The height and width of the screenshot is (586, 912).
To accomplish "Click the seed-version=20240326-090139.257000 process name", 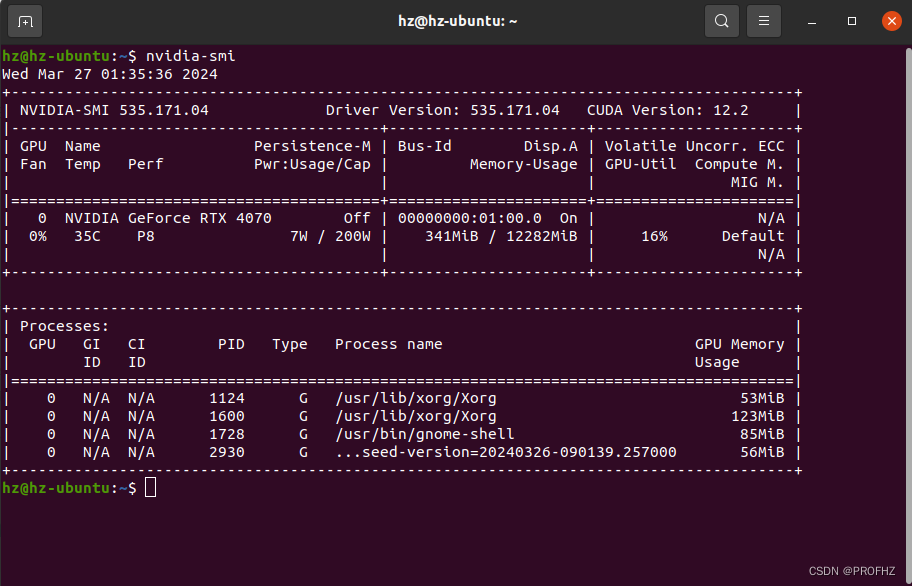I will point(506,453).
